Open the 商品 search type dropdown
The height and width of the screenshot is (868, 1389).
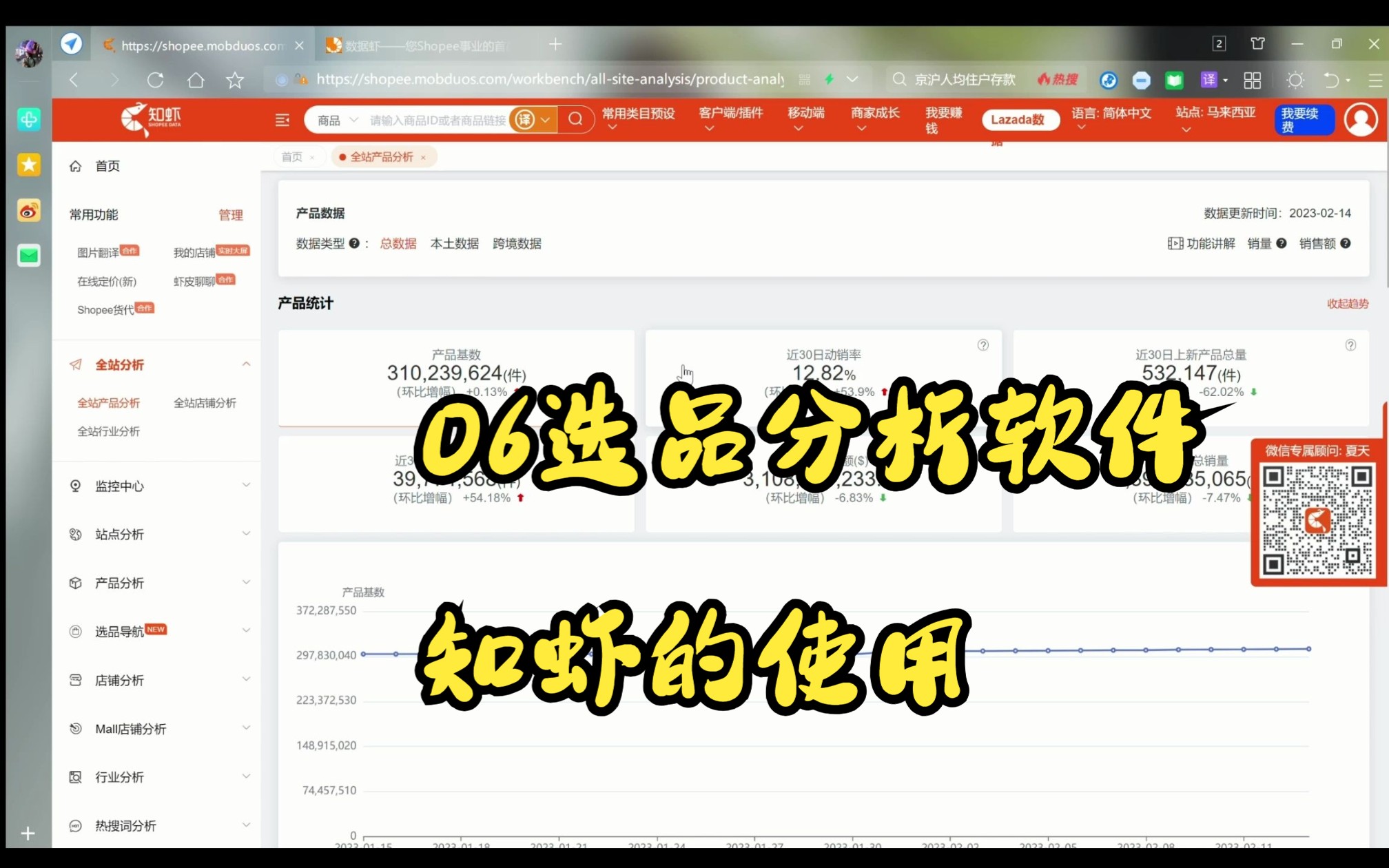click(338, 120)
